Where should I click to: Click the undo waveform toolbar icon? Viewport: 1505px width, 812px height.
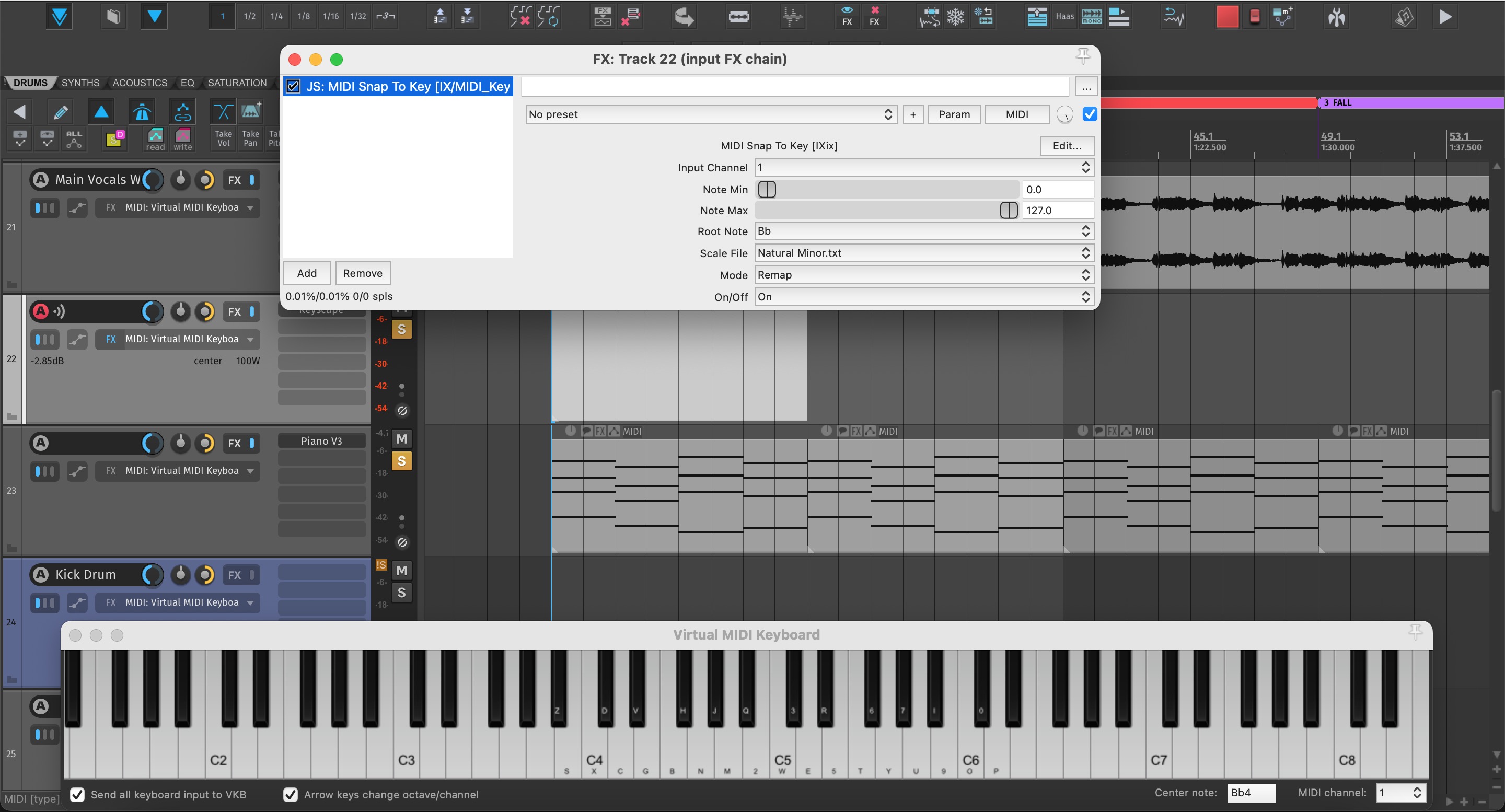pyautogui.click(x=1173, y=16)
